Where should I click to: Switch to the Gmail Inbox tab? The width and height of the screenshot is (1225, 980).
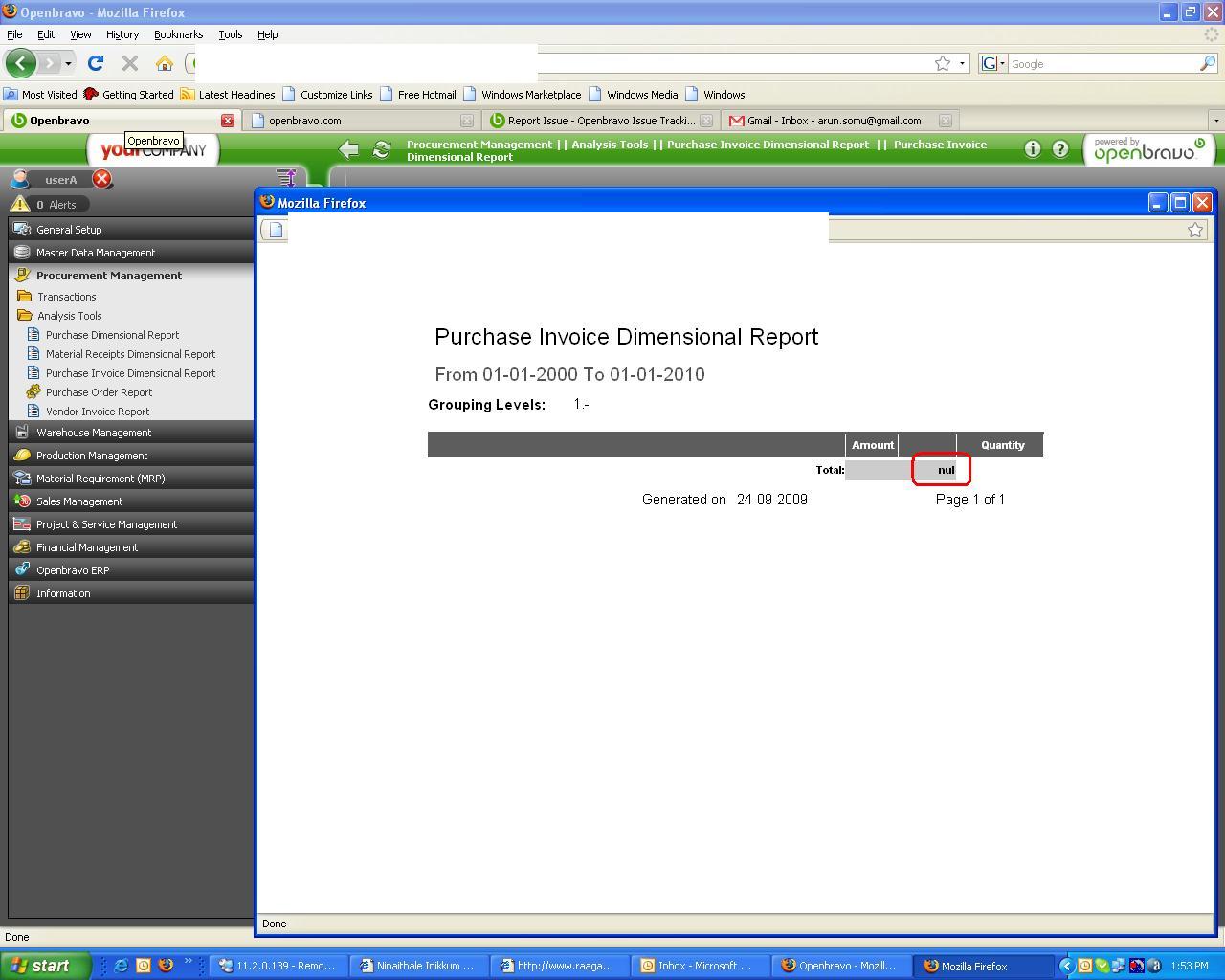(x=833, y=121)
